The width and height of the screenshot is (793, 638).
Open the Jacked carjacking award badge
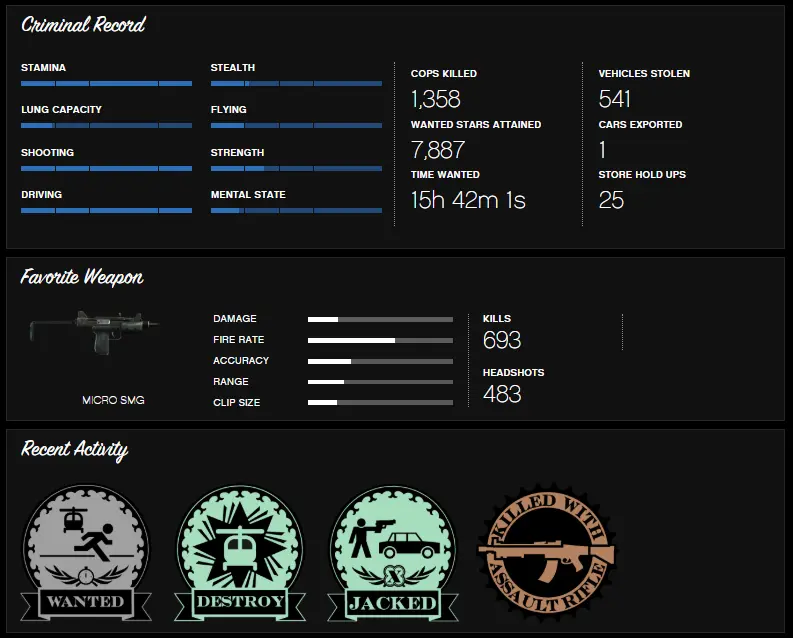pyautogui.click(x=393, y=553)
